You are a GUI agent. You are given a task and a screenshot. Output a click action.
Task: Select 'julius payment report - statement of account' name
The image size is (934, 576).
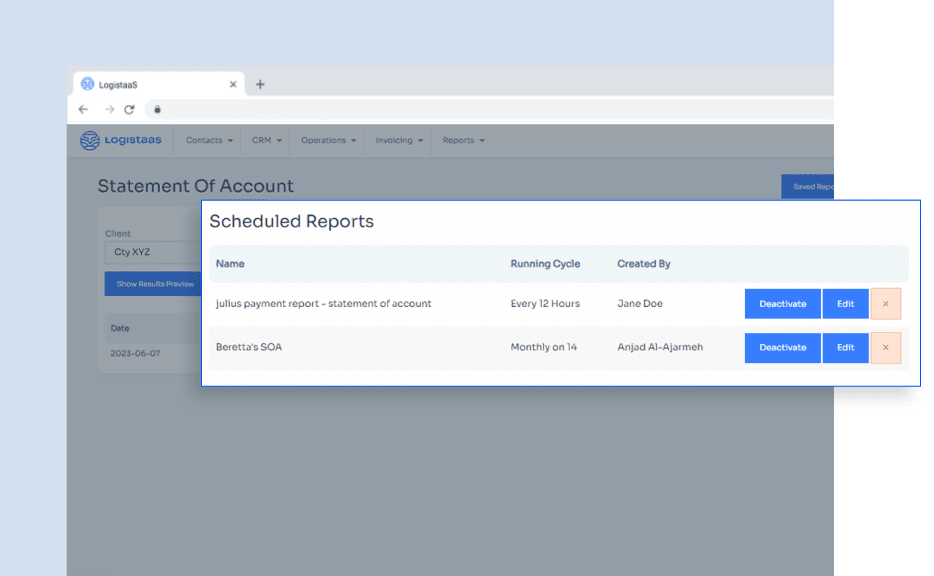[323, 304]
